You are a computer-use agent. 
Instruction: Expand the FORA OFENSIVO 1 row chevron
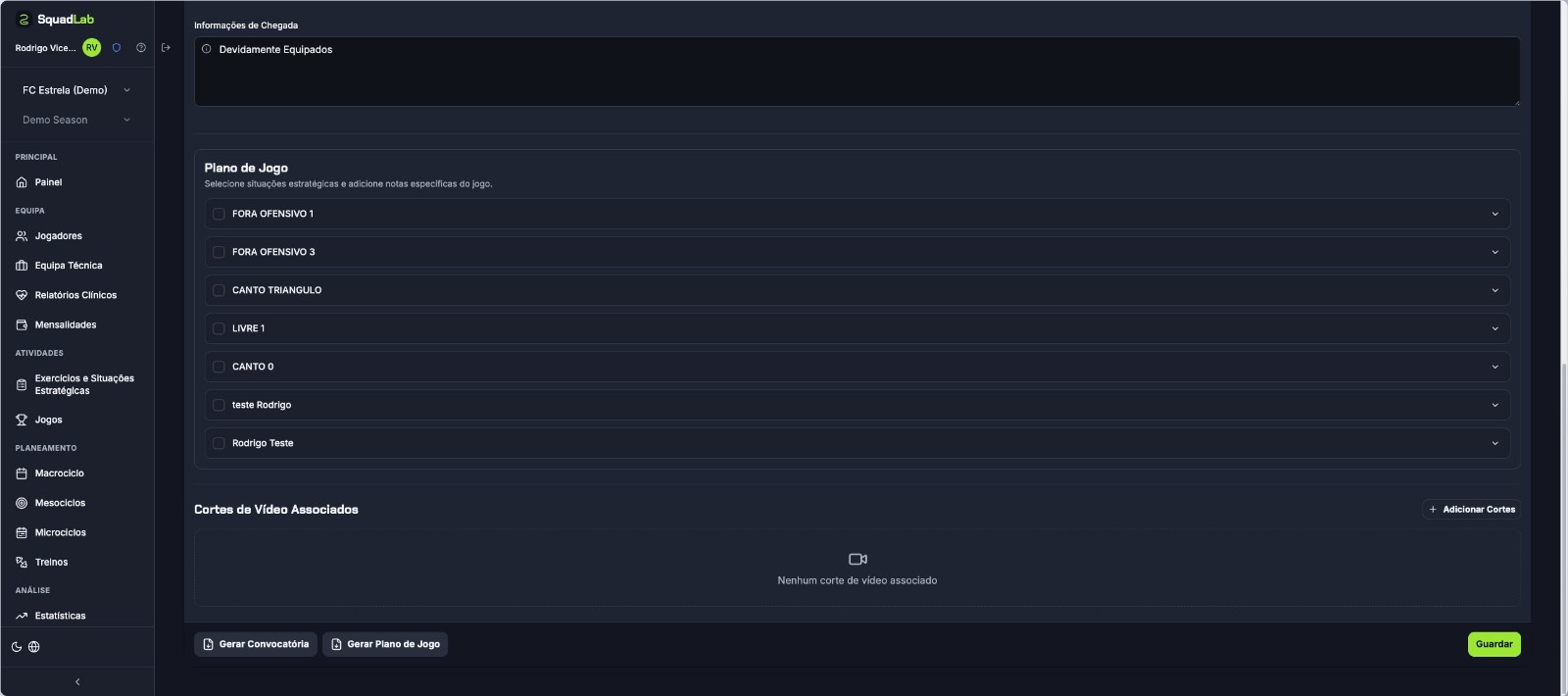click(1494, 214)
